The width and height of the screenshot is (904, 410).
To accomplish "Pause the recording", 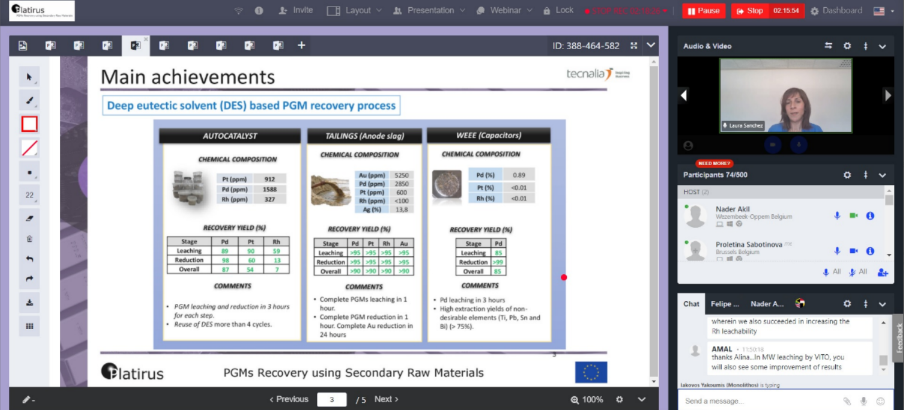I will coord(703,10).
